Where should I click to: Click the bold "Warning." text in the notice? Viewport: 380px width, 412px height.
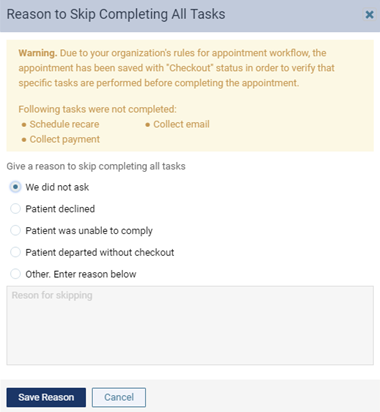tap(38, 53)
